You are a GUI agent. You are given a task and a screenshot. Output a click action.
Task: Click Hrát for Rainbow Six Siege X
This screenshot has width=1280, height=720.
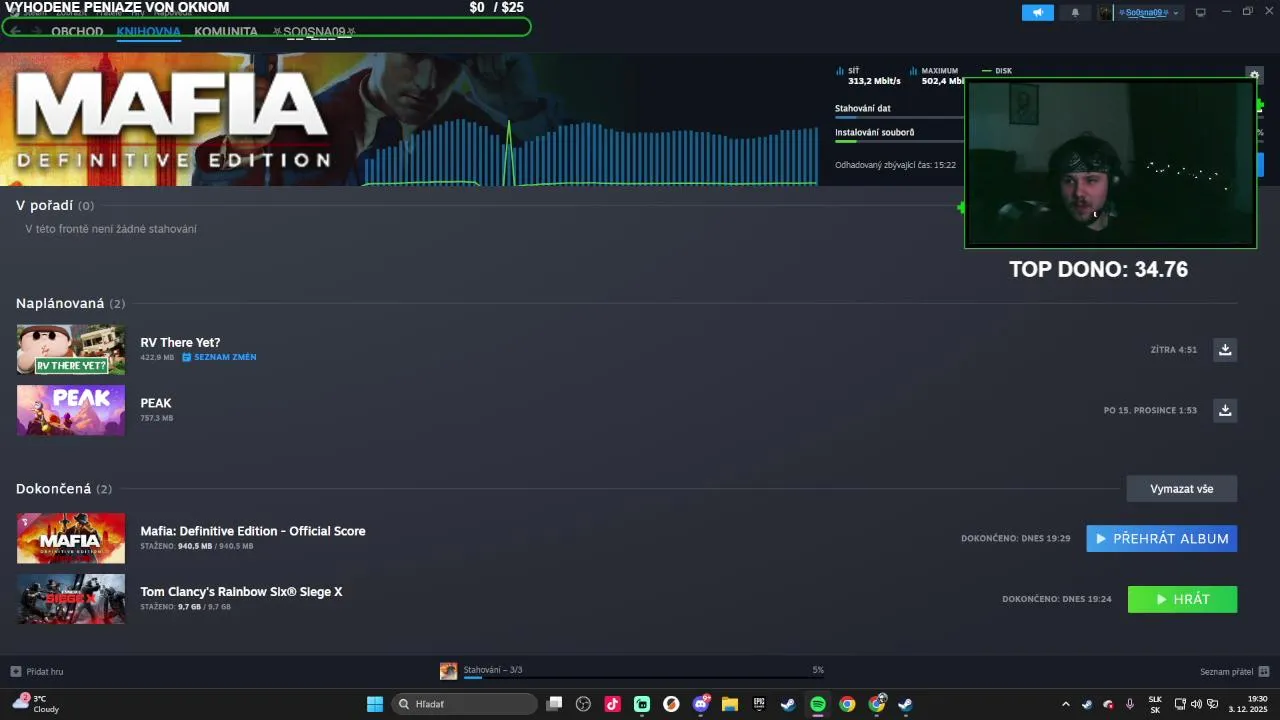coord(1183,599)
